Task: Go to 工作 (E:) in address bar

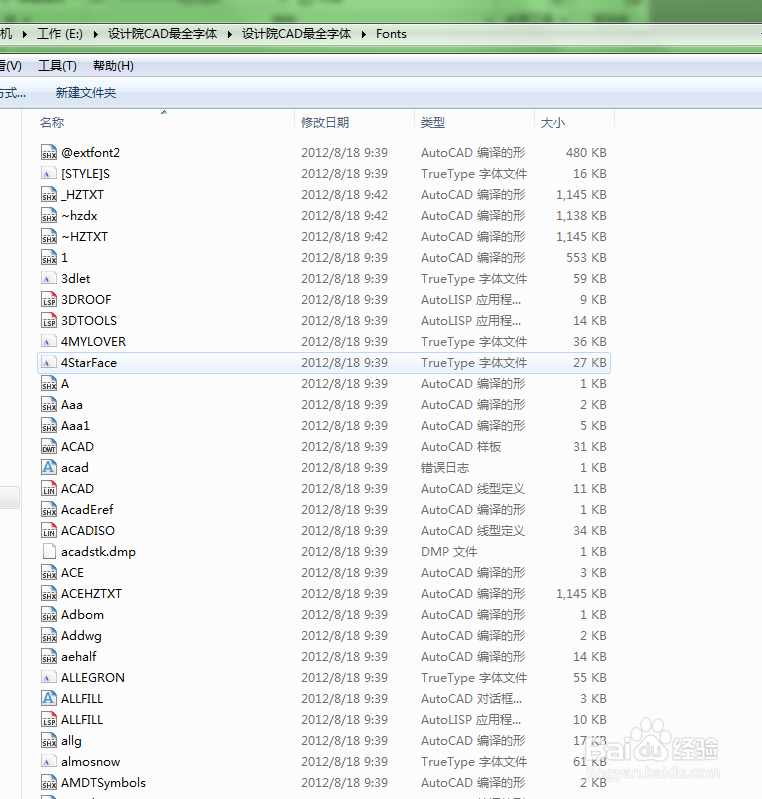Action: 60,34
